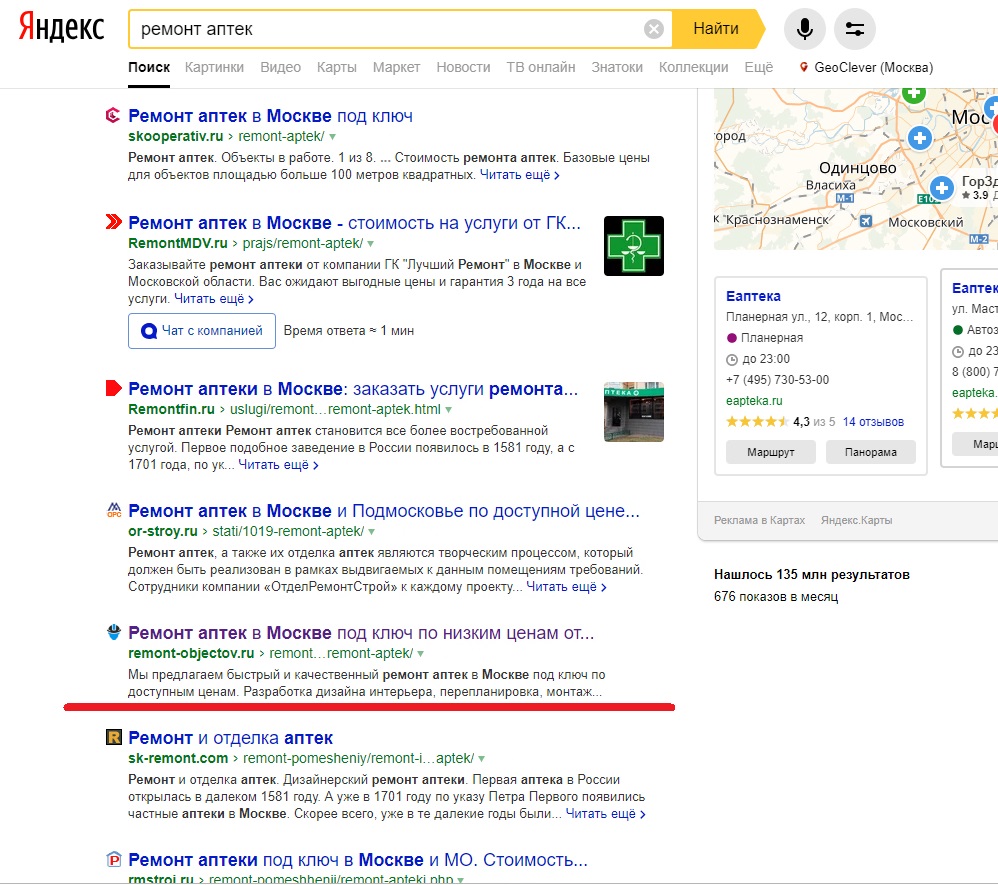This screenshot has height=885, width=998.
Task: Click the RemontMDV.ru red arrows favicon
Action: click(x=113, y=222)
